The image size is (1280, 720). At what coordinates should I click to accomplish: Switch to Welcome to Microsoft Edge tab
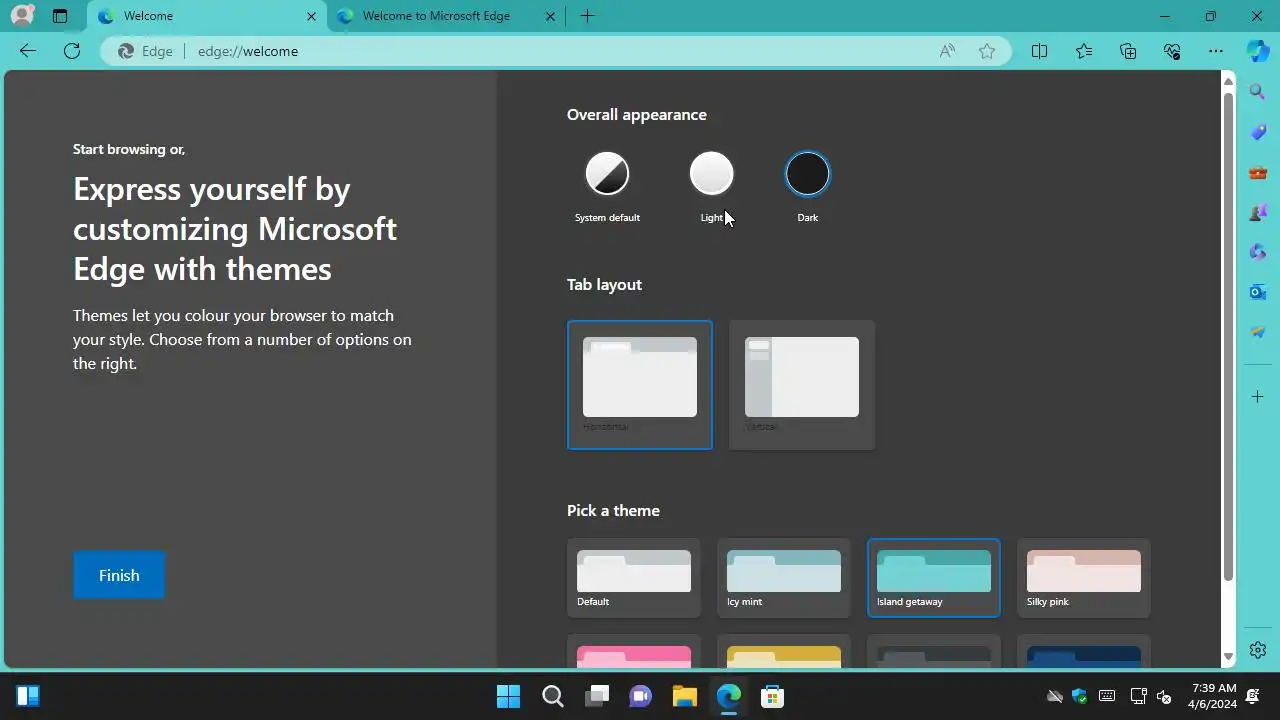[446, 16]
